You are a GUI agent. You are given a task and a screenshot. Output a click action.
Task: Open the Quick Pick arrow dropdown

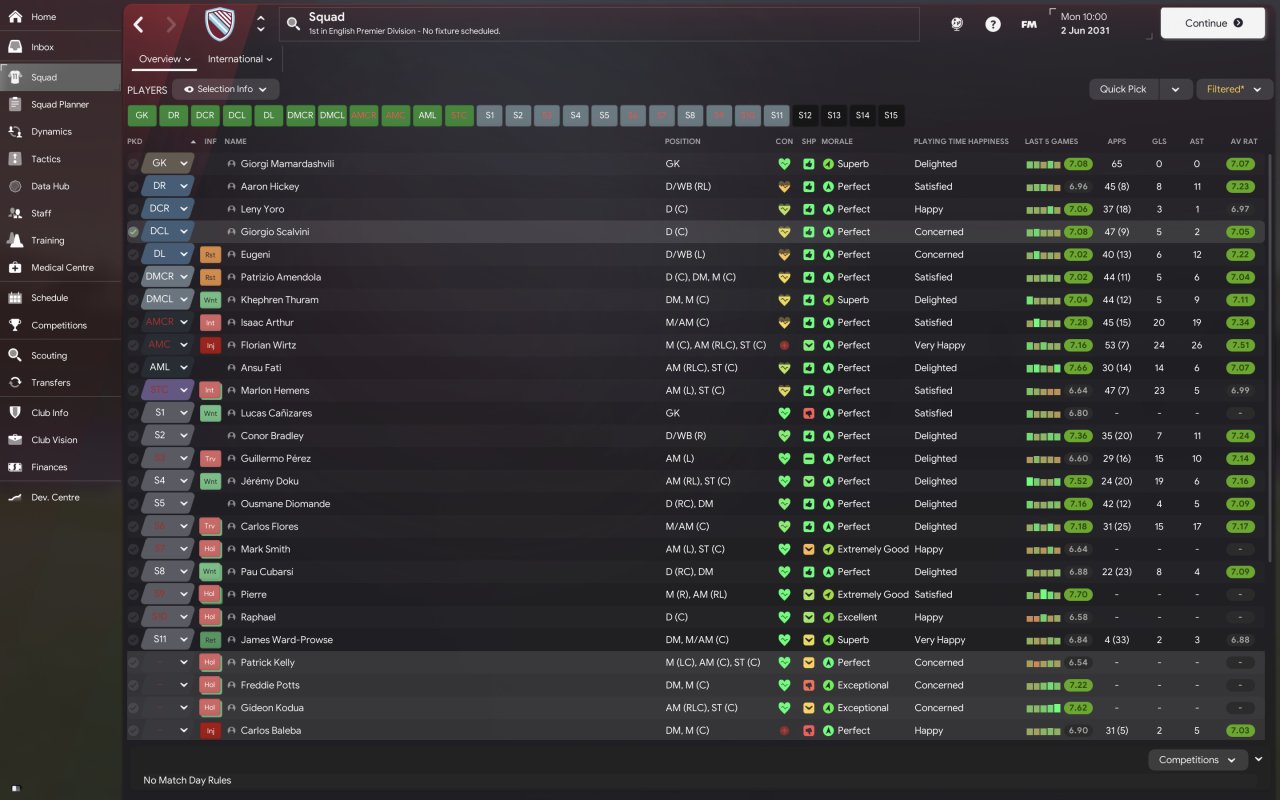click(x=1176, y=89)
